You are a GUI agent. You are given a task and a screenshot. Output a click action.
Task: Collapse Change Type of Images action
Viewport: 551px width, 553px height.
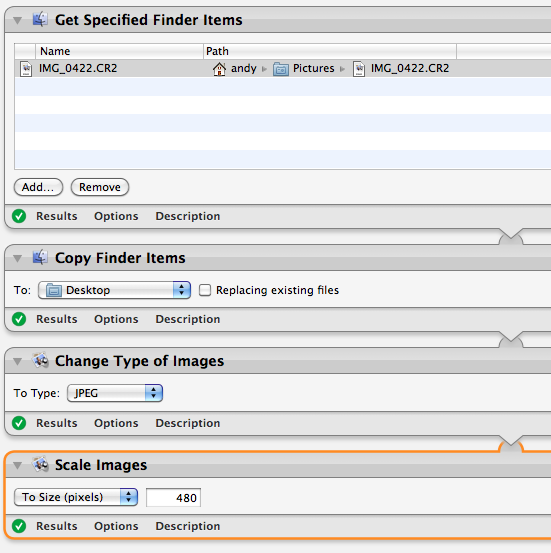17,361
